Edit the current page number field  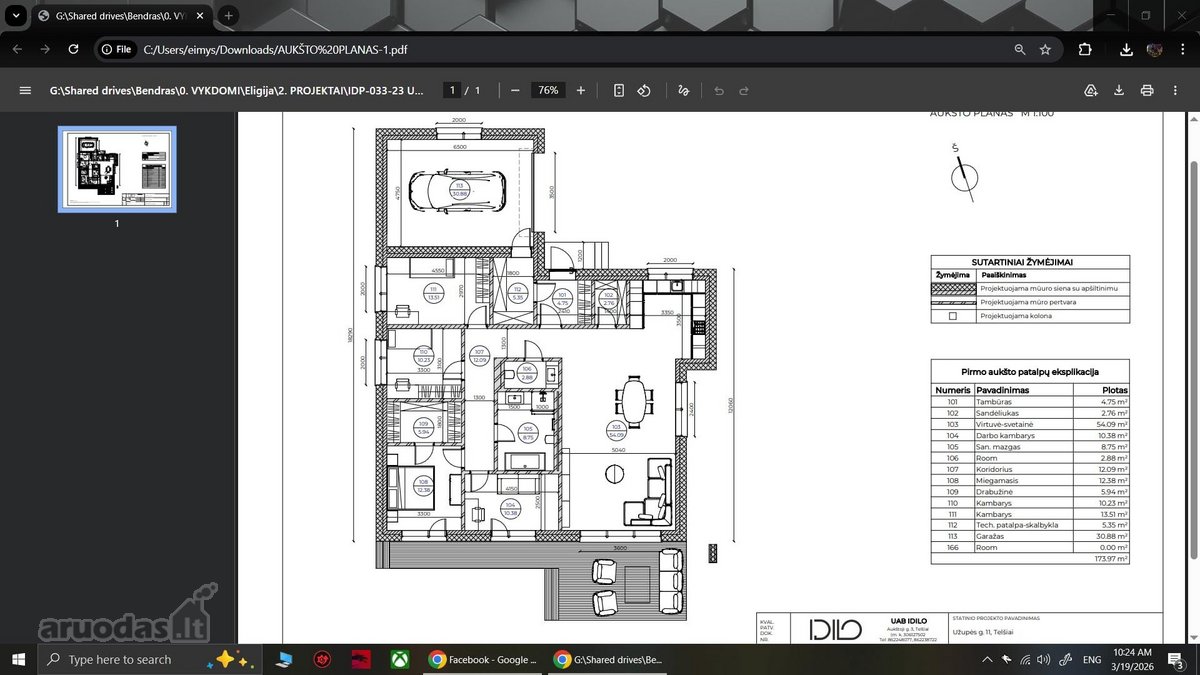[x=453, y=90]
